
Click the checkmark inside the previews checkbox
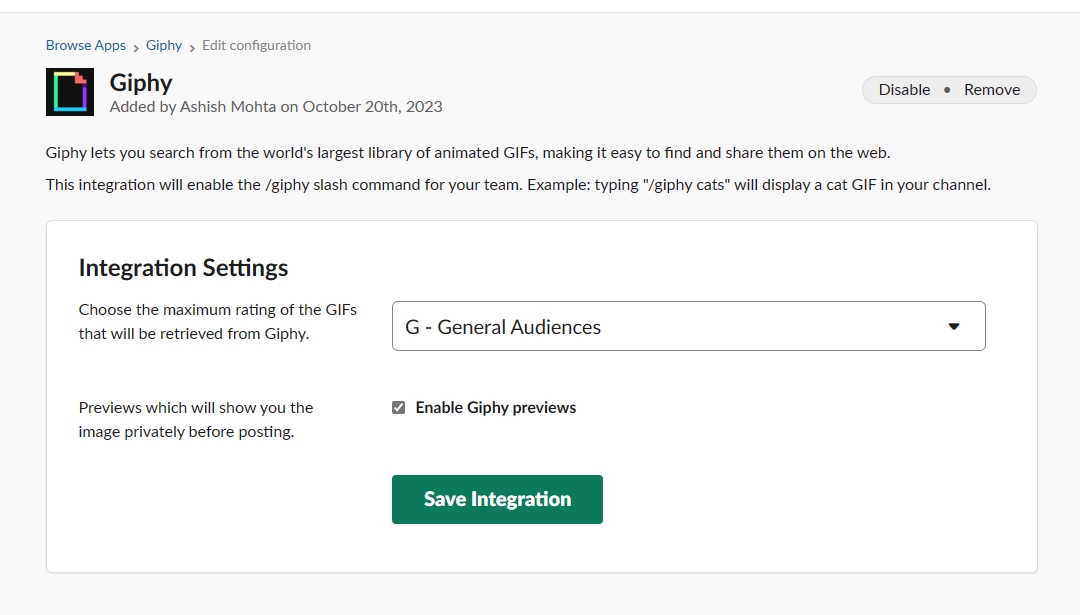click(x=398, y=407)
